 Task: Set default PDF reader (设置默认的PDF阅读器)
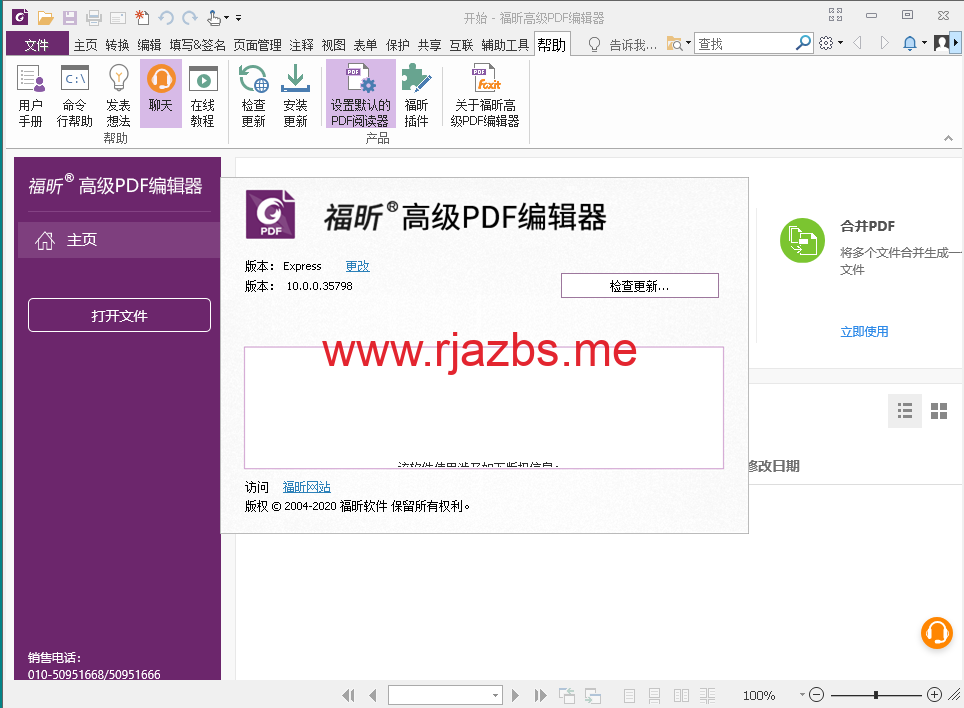point(360,93)
